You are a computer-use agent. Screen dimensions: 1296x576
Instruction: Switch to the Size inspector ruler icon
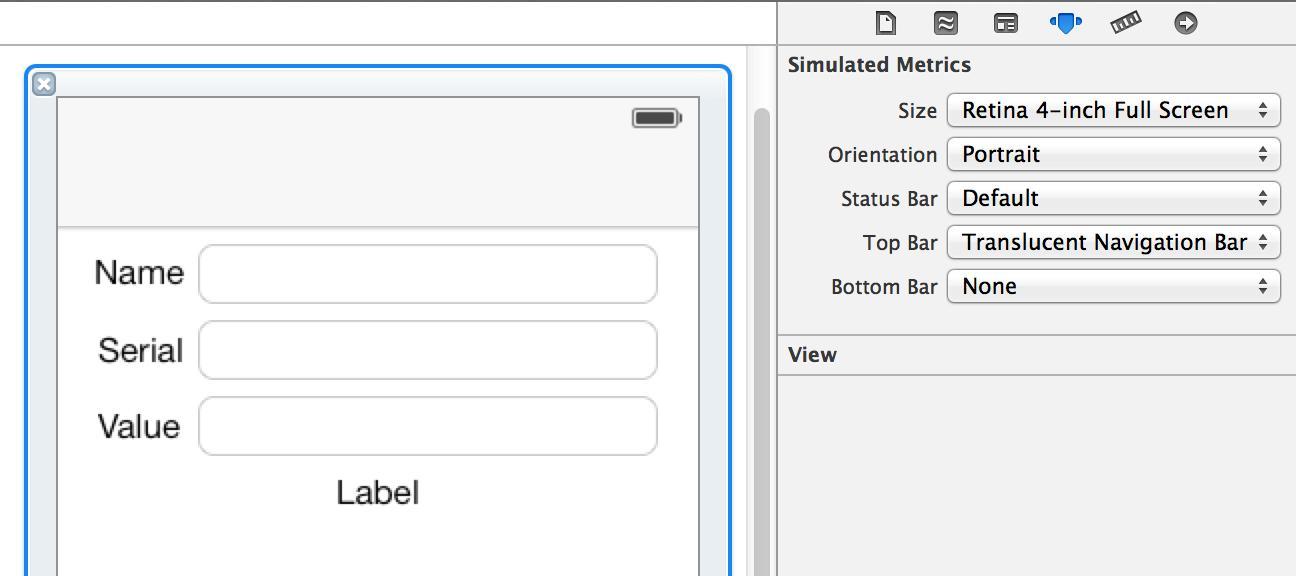tap(1126, 22)
